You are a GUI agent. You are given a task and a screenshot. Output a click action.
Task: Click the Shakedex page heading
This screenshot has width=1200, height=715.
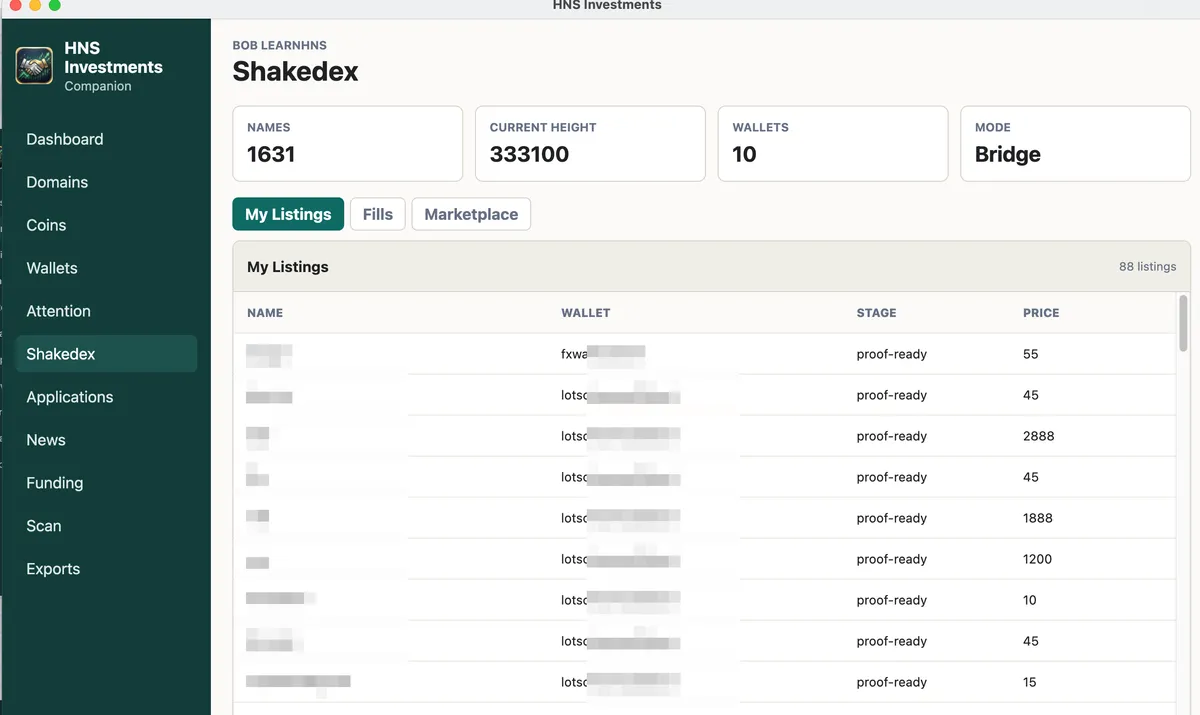295,72
